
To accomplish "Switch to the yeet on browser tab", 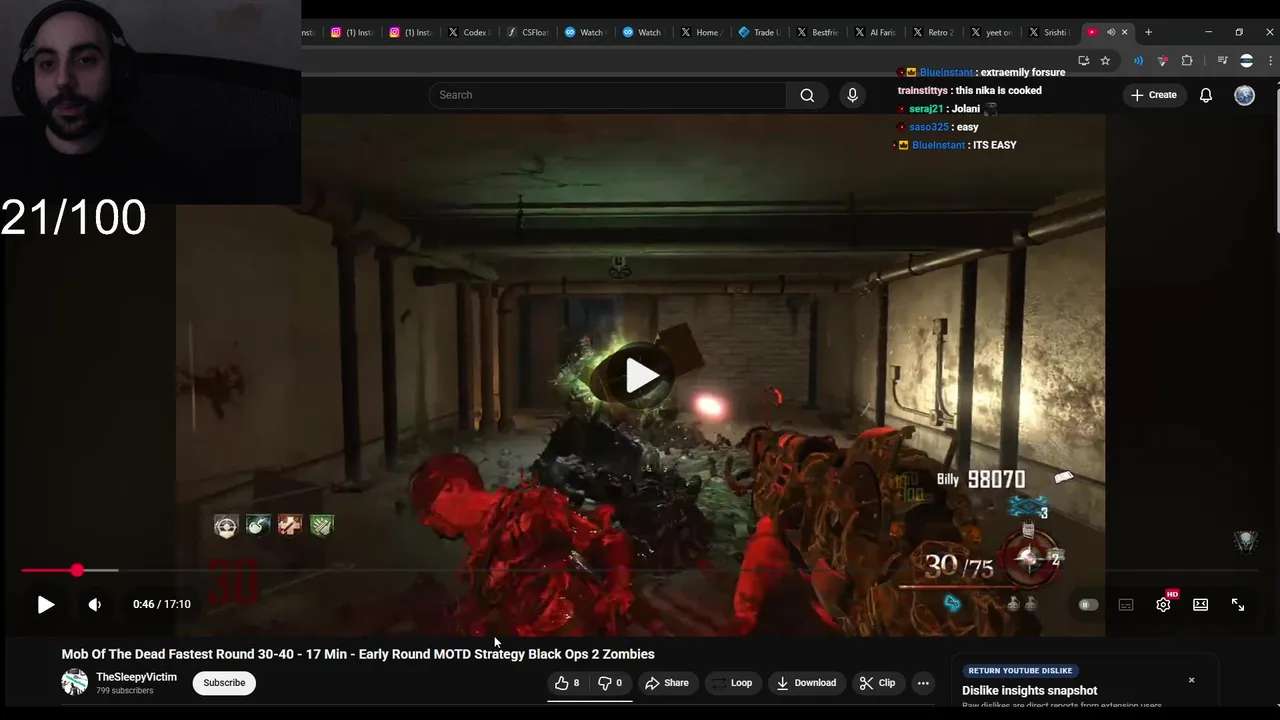I will (991, 32).
